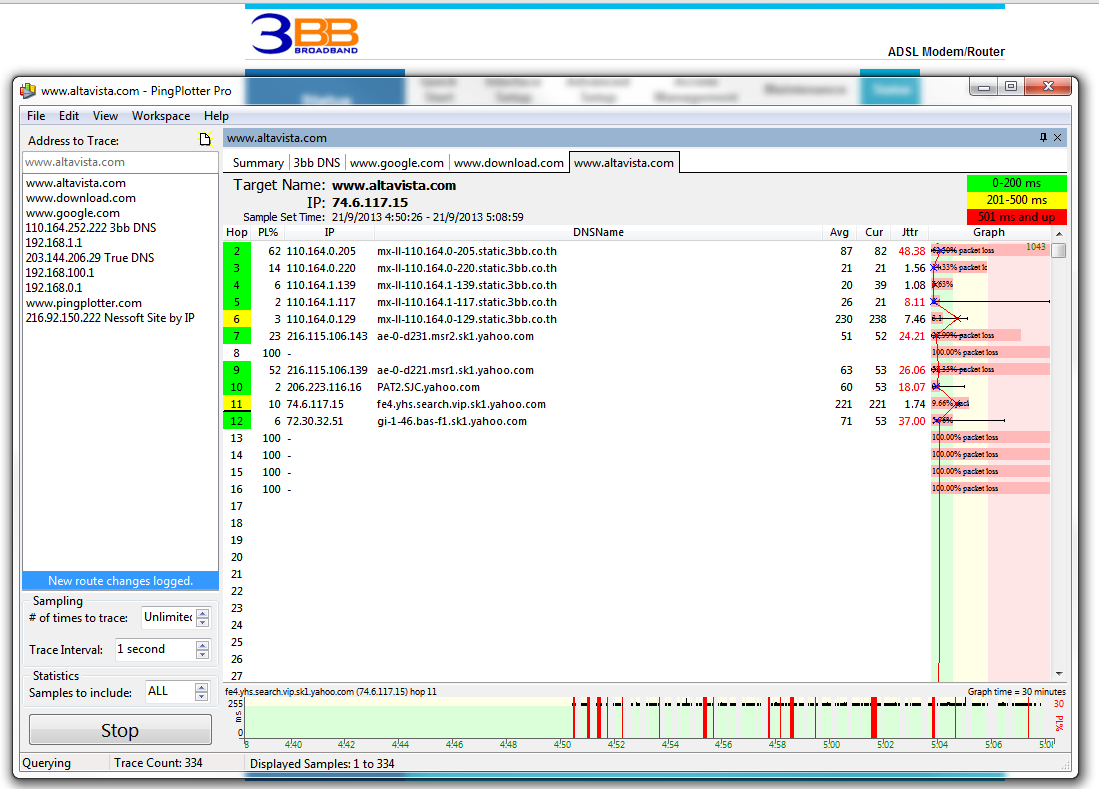Screen dimensions: 1099x789
Task: Click the Jttr column header
Action: click(x=909, y=232)
